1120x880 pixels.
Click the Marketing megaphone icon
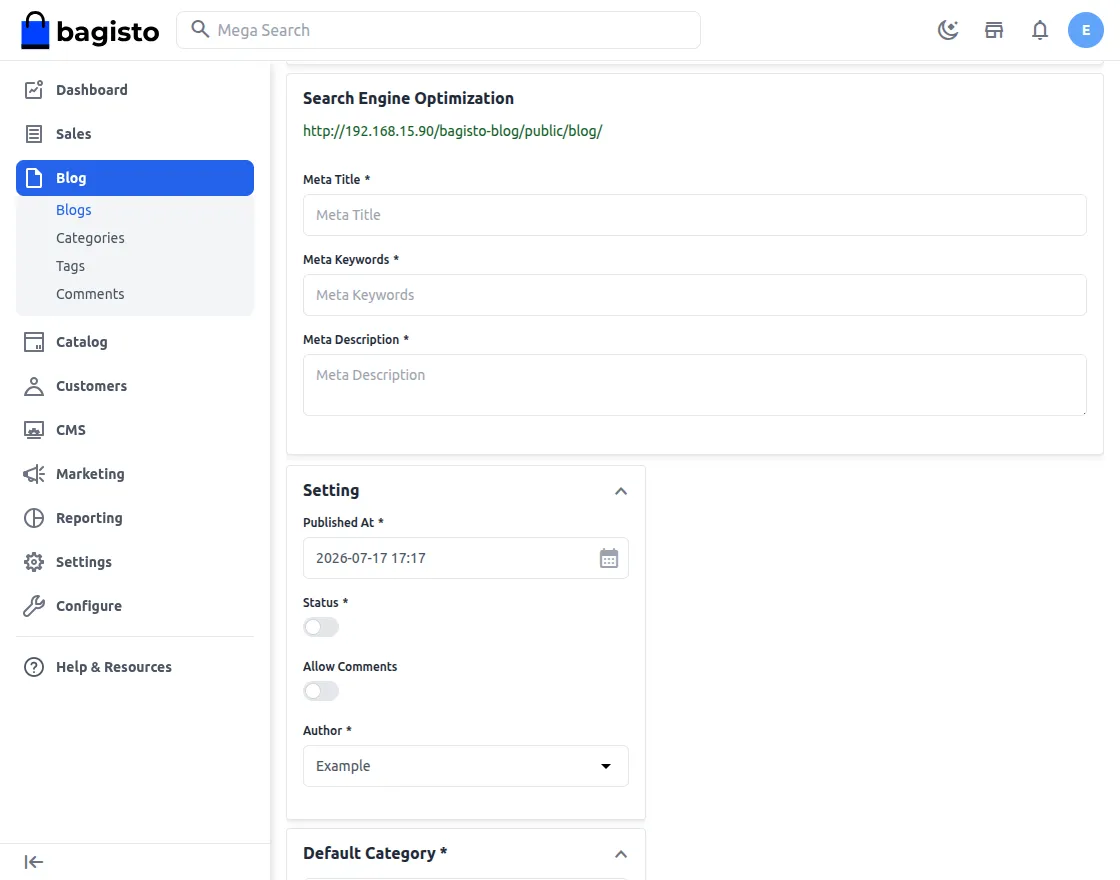point(34,474)
